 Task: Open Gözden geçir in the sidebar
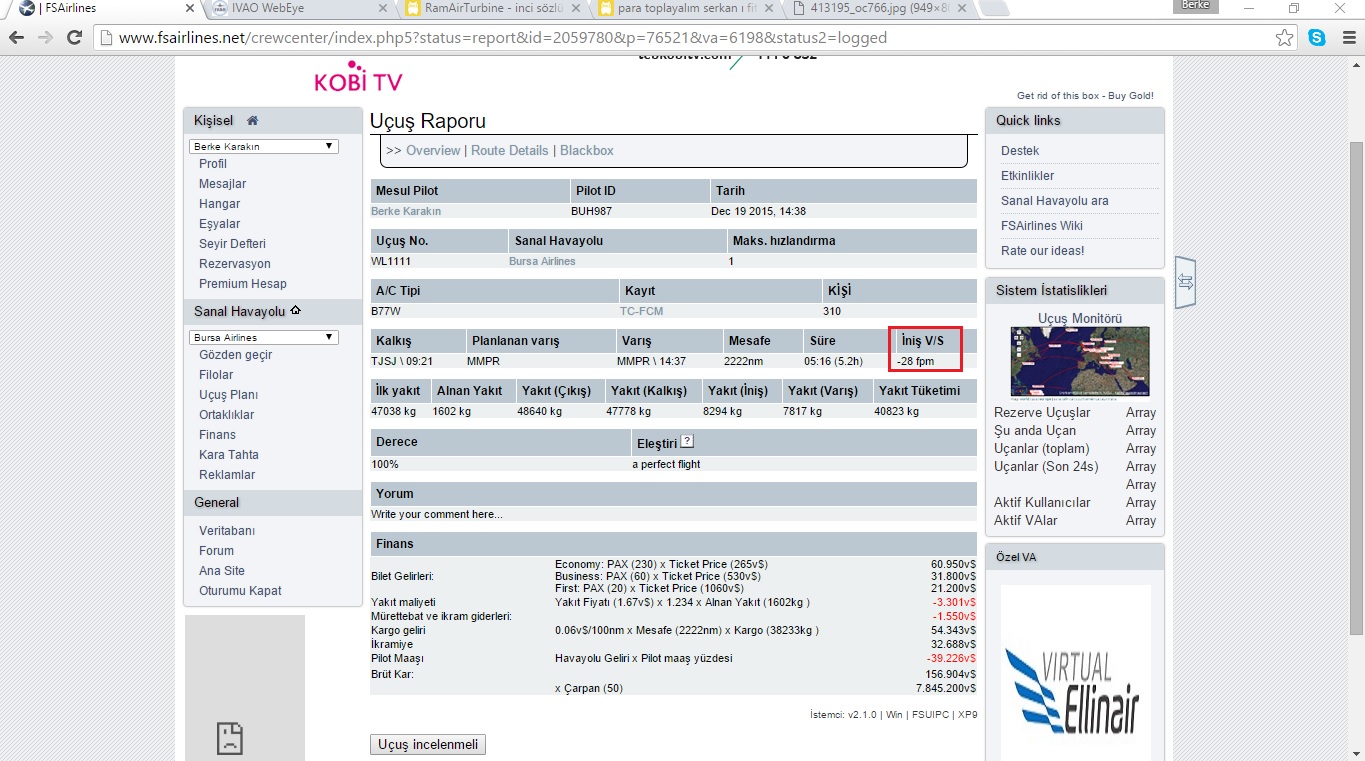point(236,355)
